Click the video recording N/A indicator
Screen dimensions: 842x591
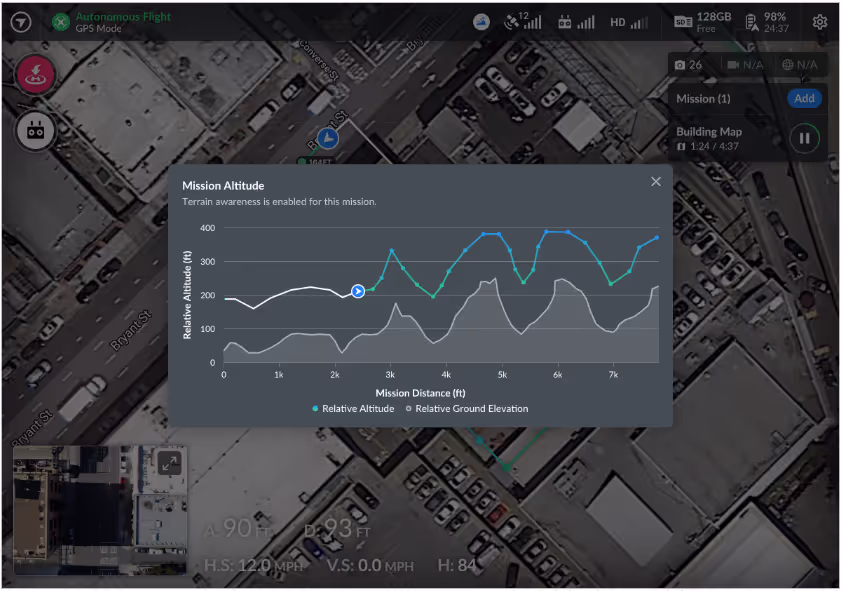[745, 64]
